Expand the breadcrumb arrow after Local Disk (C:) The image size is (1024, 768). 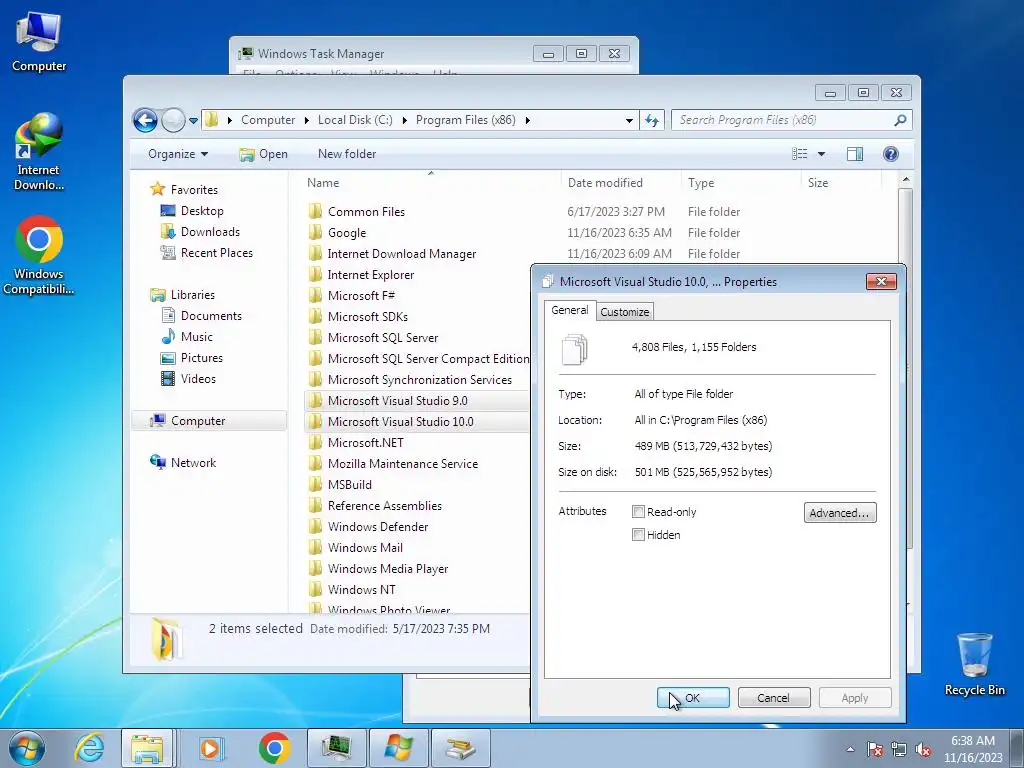click(x=404, y=120)
